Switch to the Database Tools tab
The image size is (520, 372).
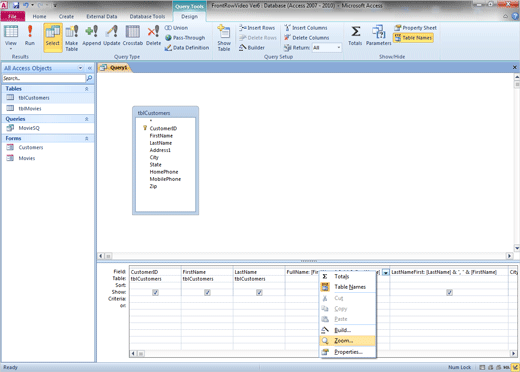(147, 16)
